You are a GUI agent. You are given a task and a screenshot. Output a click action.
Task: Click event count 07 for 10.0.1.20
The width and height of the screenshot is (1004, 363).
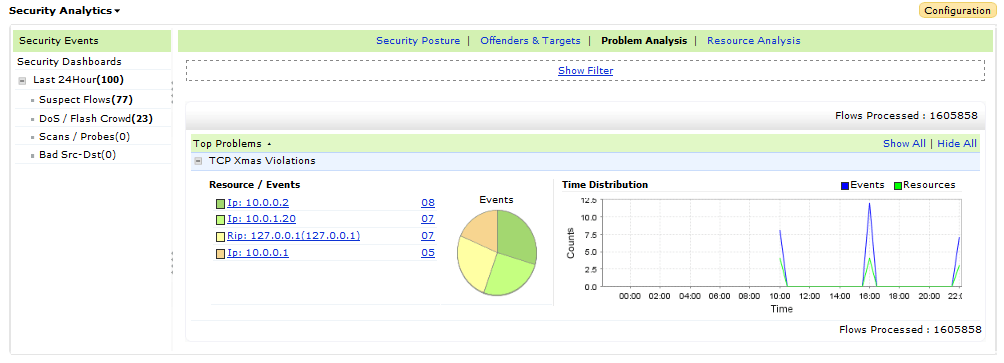click(428, 219)
